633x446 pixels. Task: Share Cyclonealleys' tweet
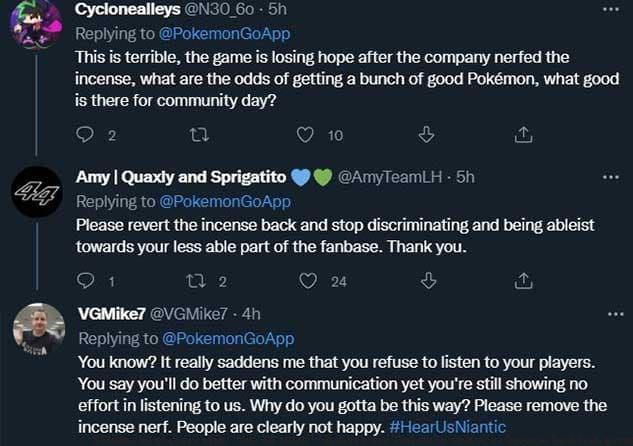[521, 135]
